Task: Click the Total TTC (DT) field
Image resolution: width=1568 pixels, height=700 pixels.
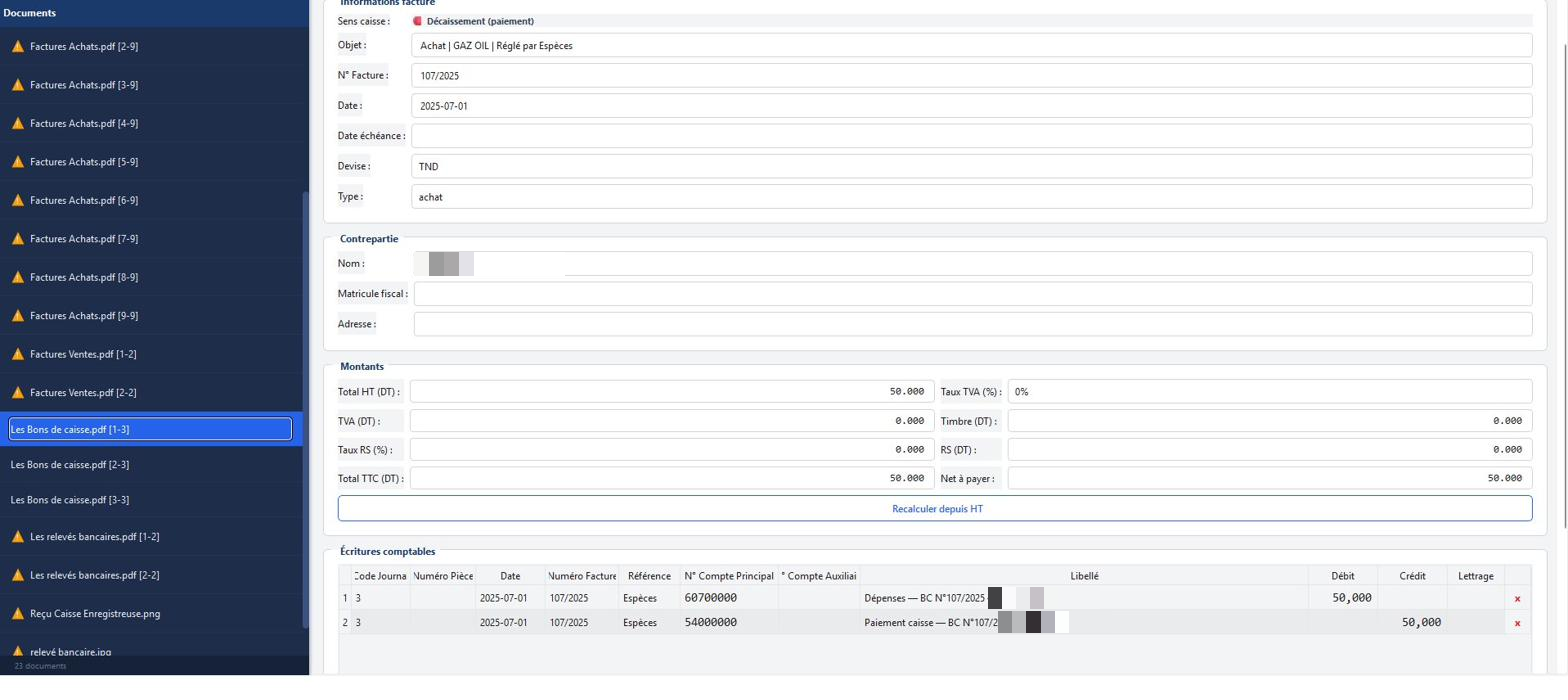Action: (671, 479)
